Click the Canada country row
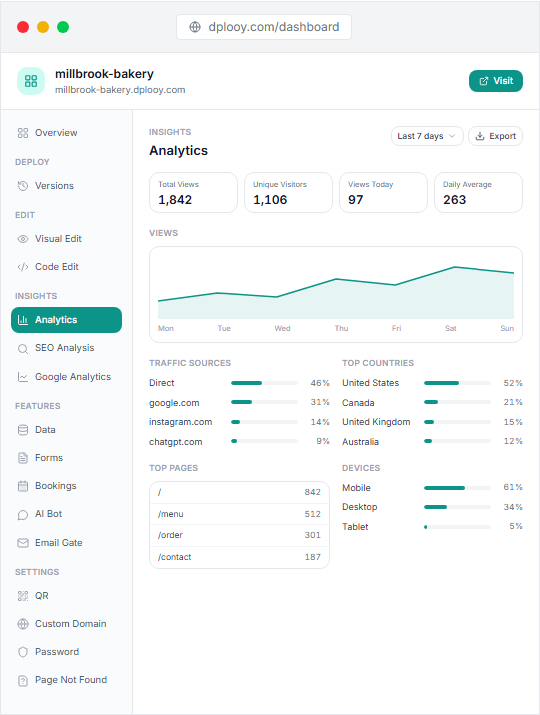 click(x=432, y=403)
